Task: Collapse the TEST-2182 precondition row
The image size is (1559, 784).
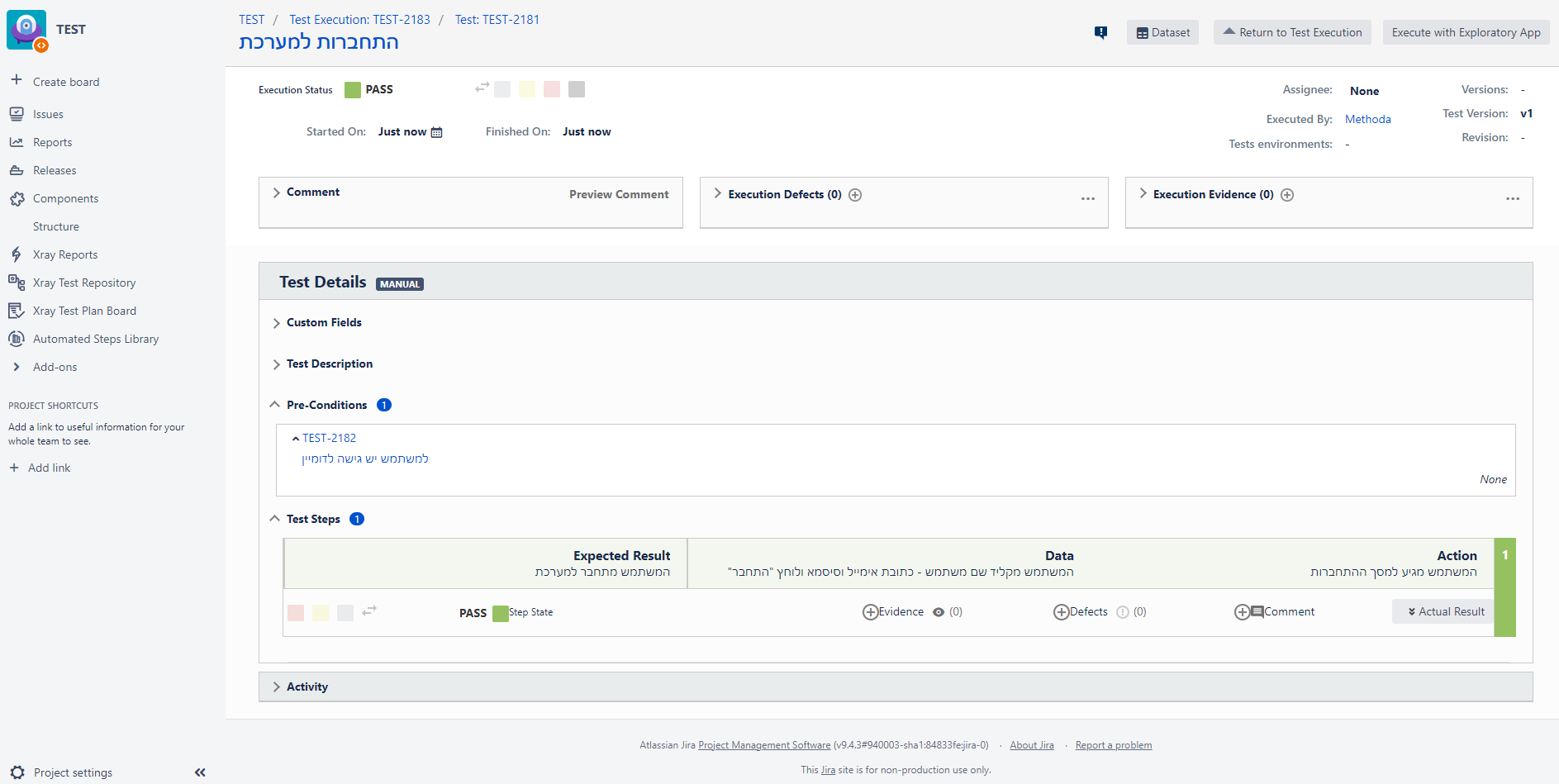Action: coord(295,439)
